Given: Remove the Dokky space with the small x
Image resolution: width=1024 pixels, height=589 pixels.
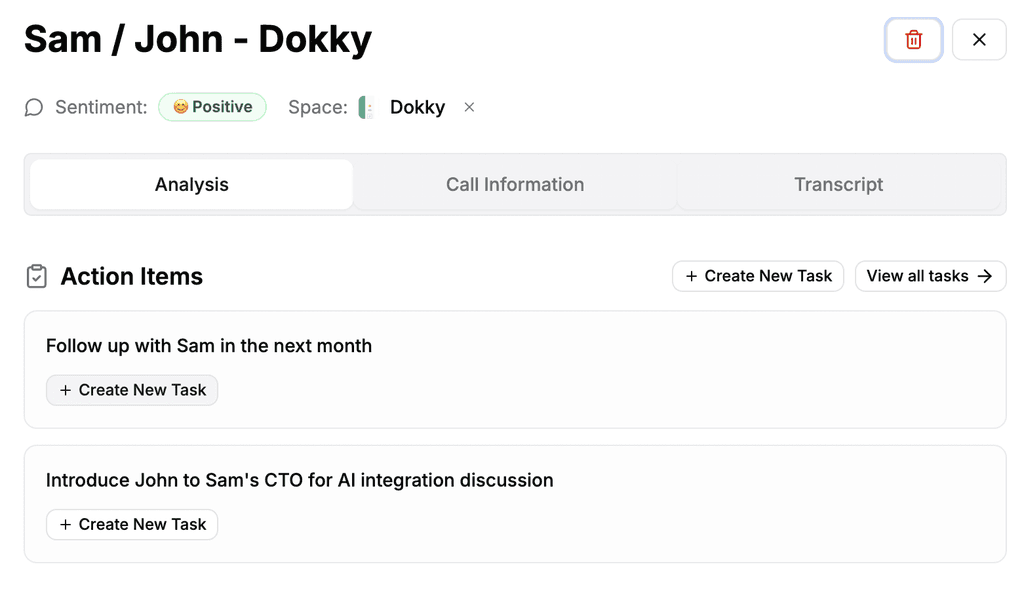Looking at the screenshot, I should point(469,108).
